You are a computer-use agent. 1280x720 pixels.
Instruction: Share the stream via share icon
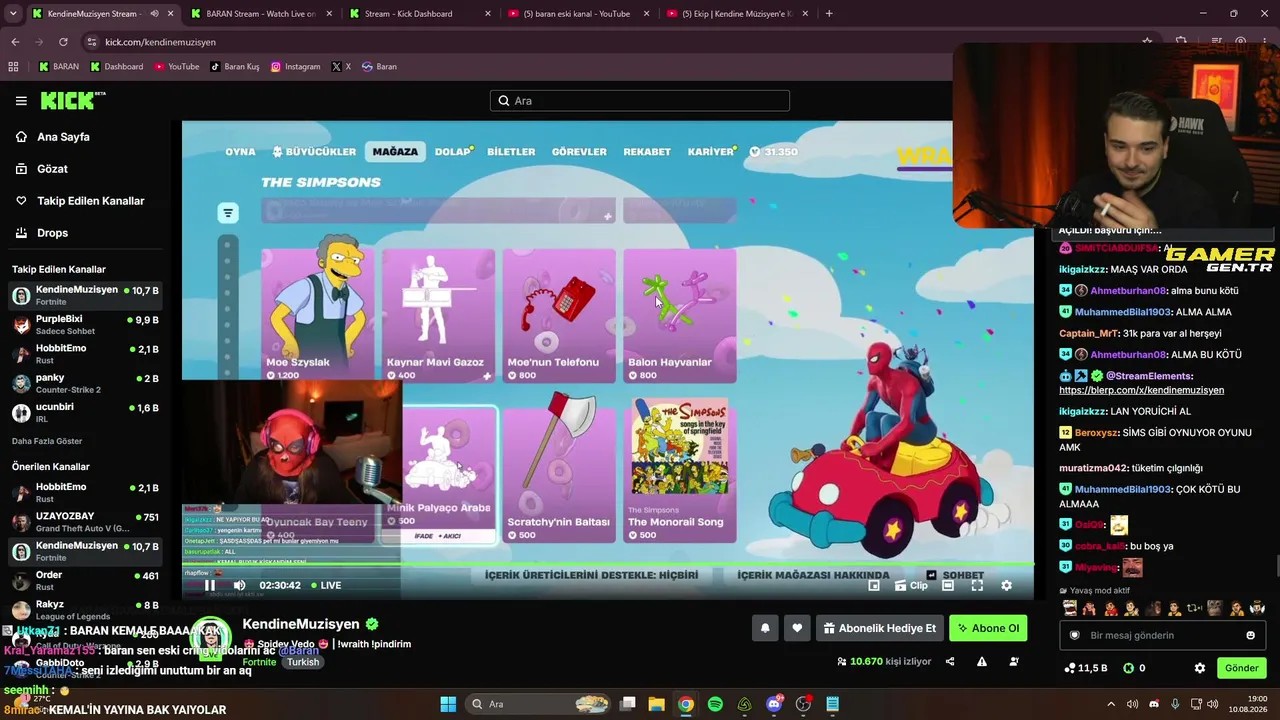(950, 661)
